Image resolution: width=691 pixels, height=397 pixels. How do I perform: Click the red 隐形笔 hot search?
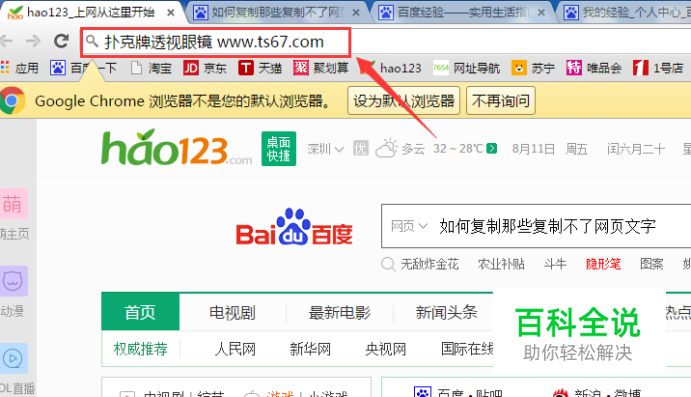pos(603,264)
